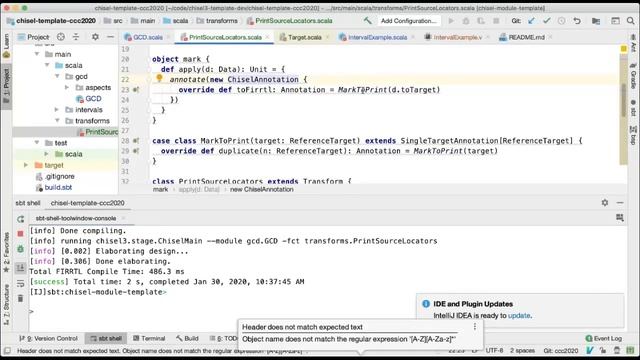Open the Version Control tool window
The width and height of the screenshot is (640, 360).
click(x=49, y=338)
